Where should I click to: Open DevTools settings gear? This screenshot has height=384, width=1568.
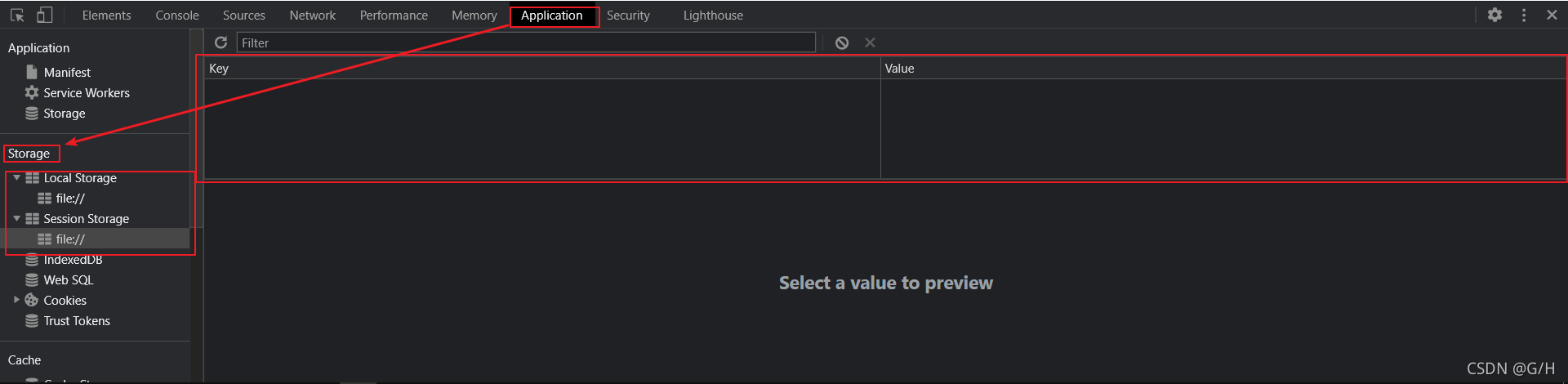tap(1494, 15)
